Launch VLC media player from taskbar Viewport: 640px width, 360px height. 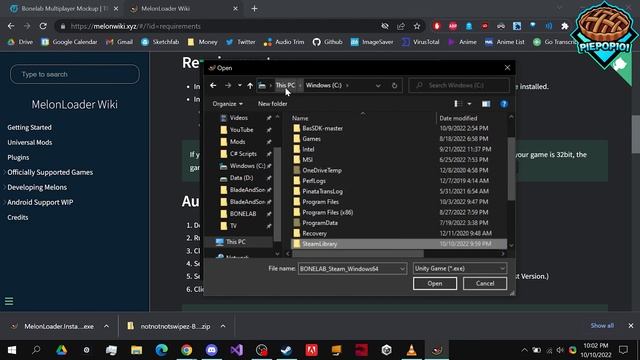click(411, 350)
